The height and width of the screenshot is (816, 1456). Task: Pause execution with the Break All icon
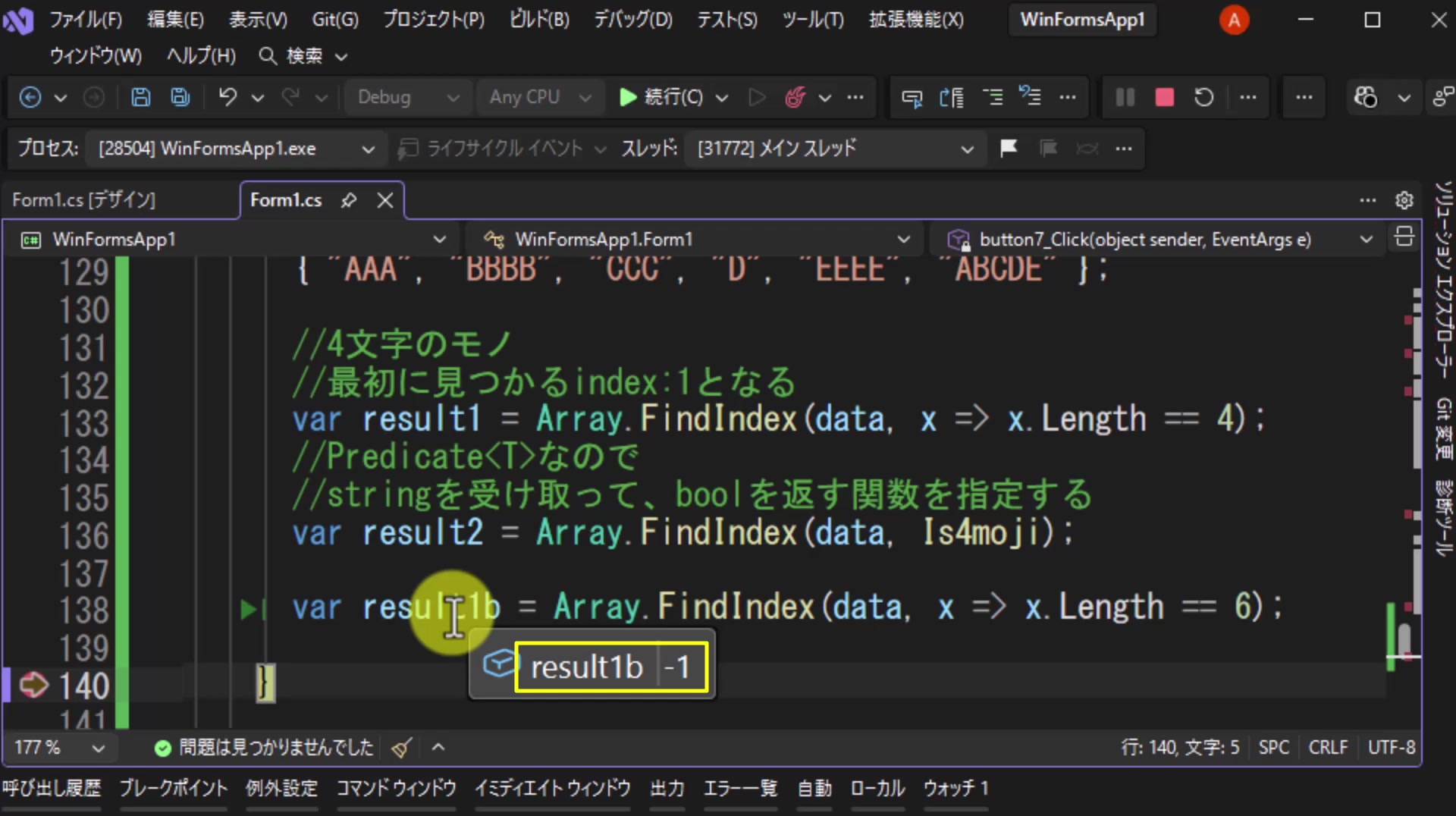click(1125, 97)
